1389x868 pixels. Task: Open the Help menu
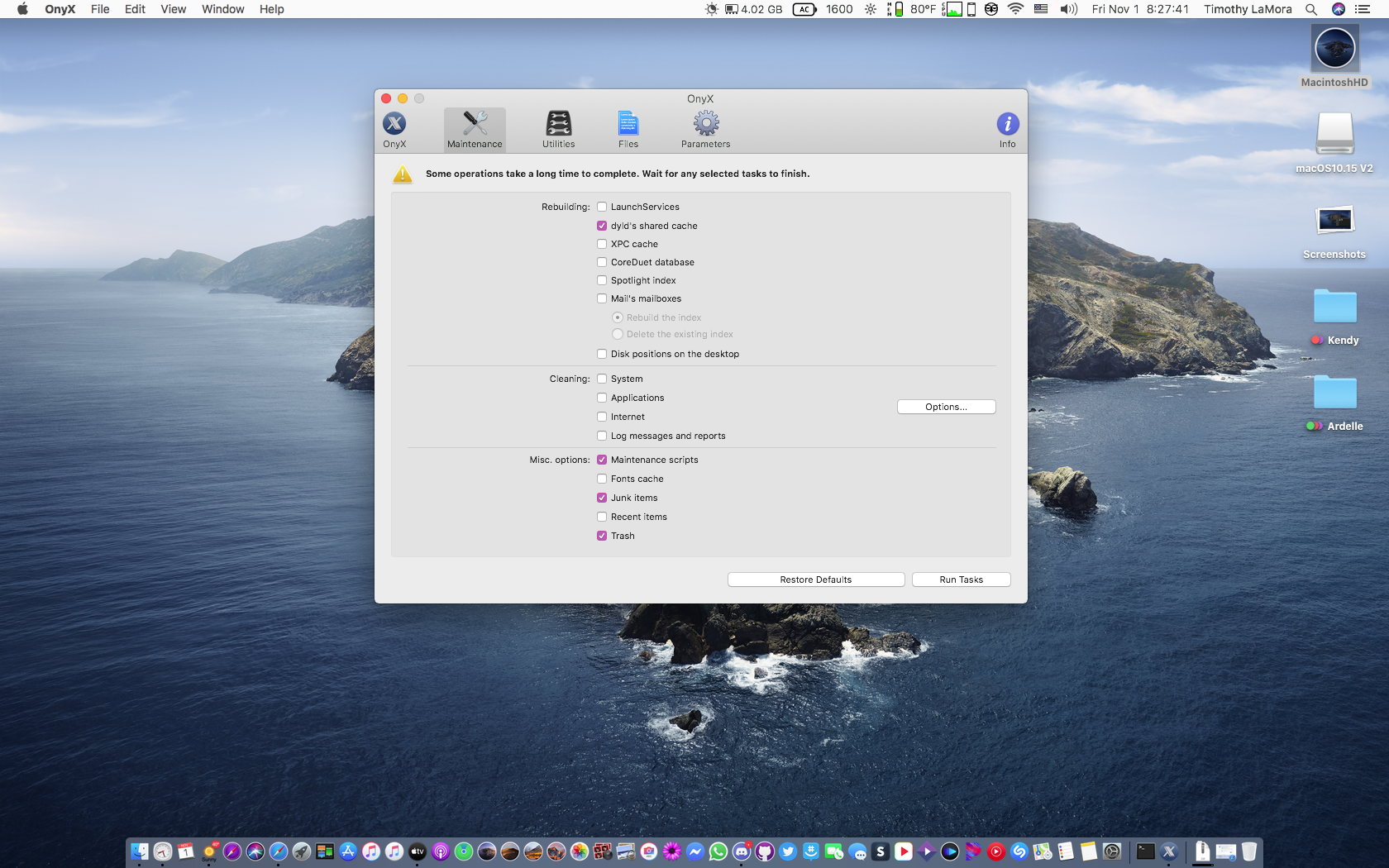(271, 9)
